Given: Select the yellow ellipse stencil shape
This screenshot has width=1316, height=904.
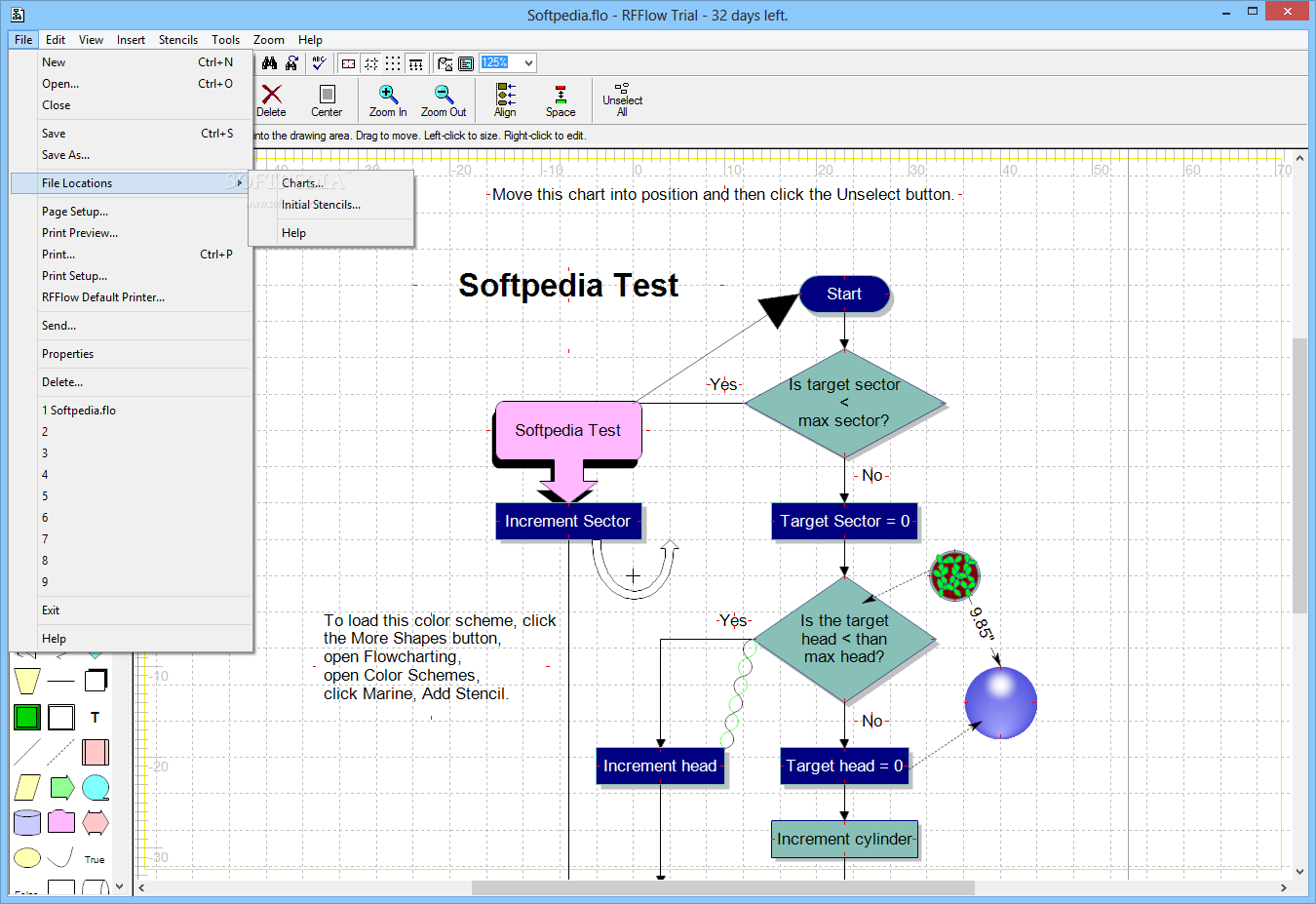Looking at the screenshot, I should point(27,858).
